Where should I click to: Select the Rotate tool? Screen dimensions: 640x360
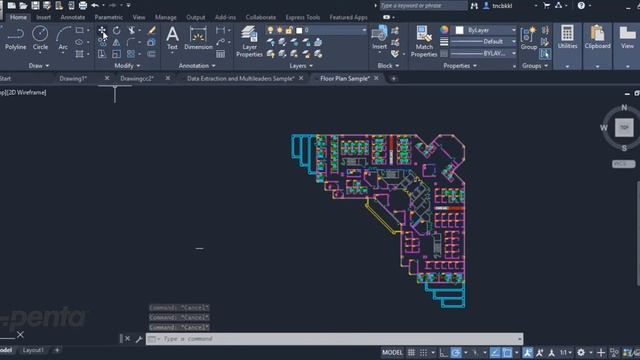click(x=117, y=31)
